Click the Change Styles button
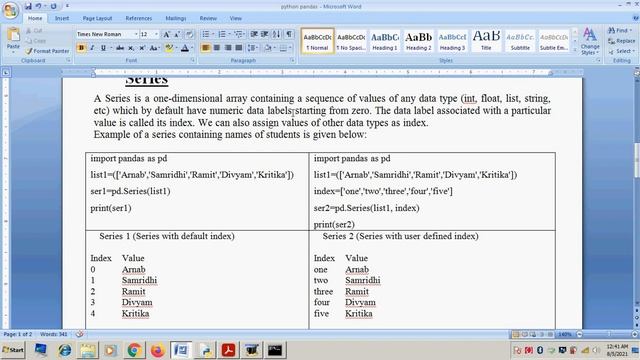Screen dimensions: 640x360 coord(590,41)
